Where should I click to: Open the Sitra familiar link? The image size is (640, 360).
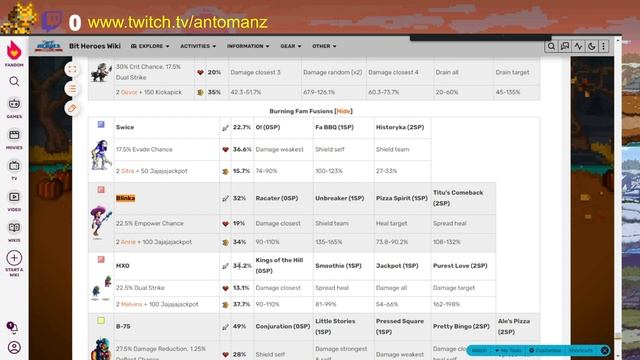(127, 171)
